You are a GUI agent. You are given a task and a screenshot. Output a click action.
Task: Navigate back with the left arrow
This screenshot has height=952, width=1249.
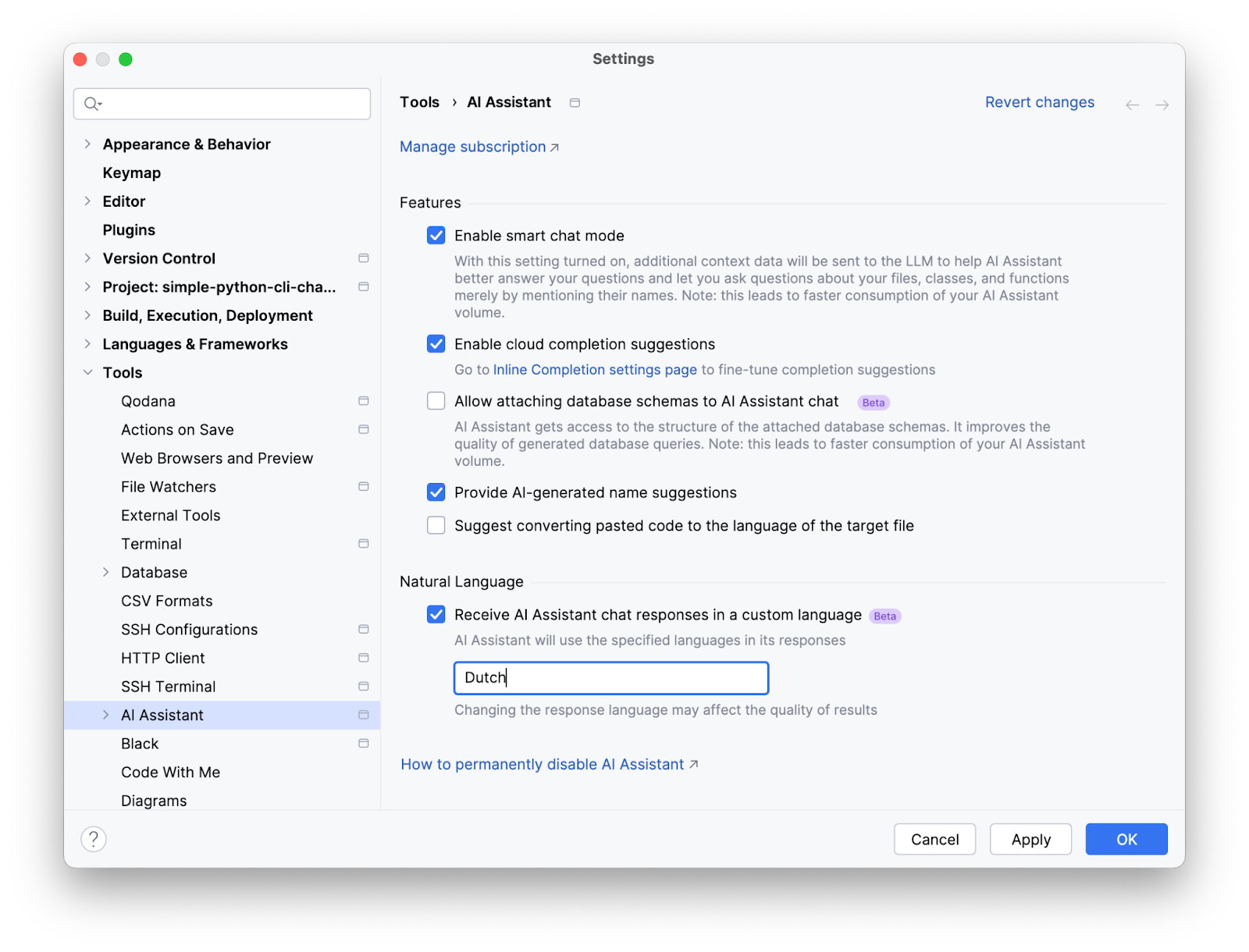point(1132,105)
